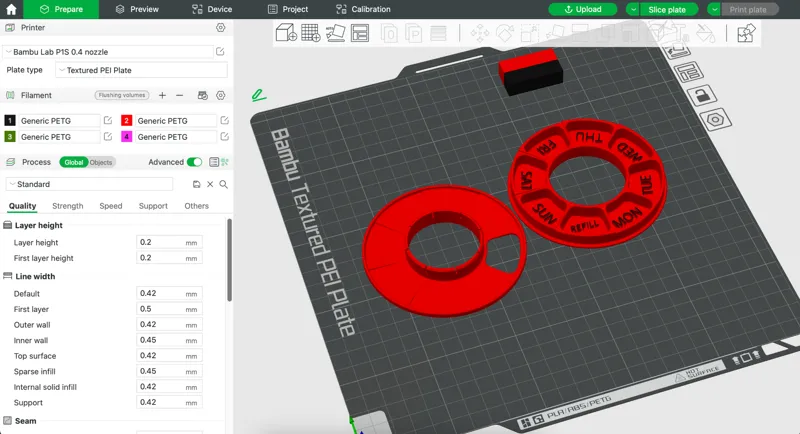Image resolution: width=800 pixels, height=434 pixels.
Task: Open the Support settings tab
Action: point(153,206)
